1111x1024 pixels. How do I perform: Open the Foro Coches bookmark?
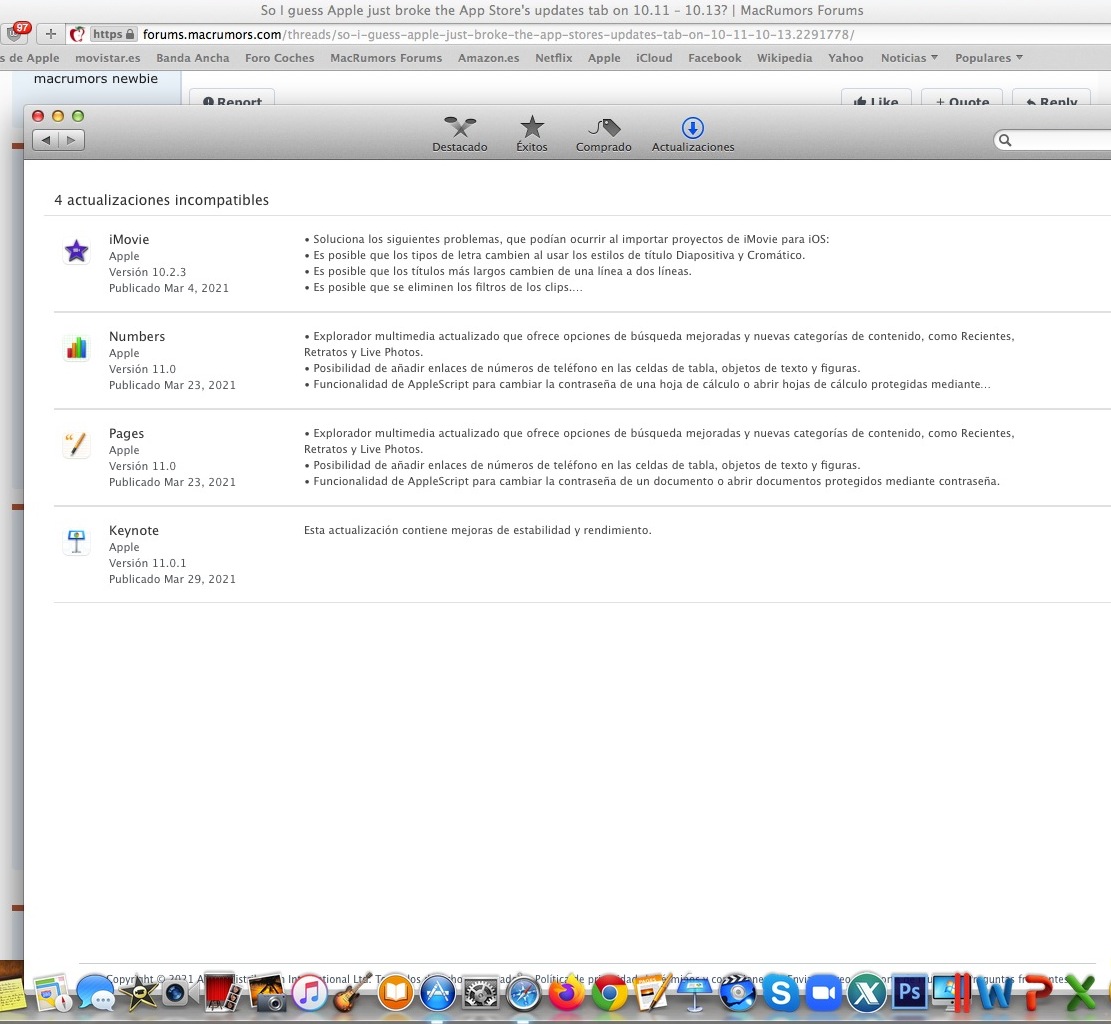click(279, 58)
